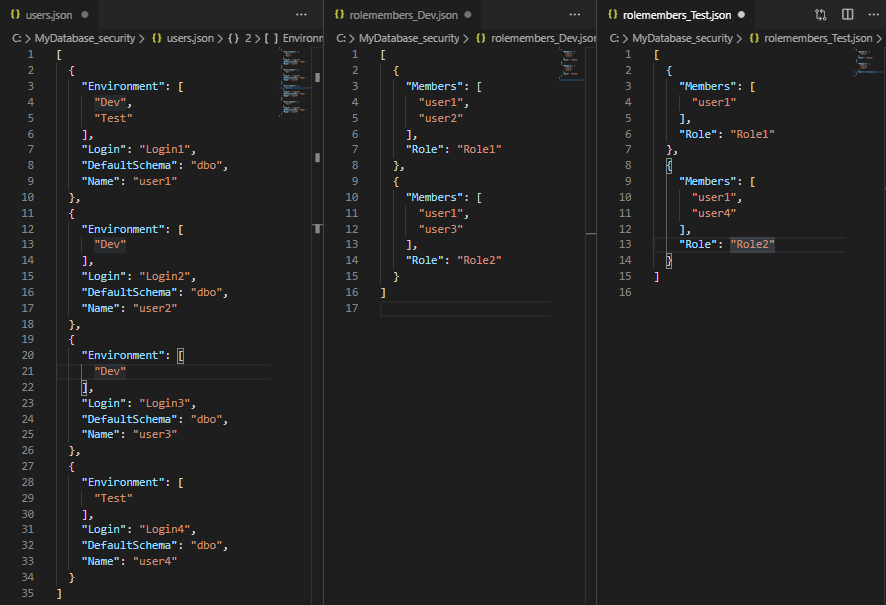
Task: Open More Actions for the rolemembers_Dev.json group
Action: click(x=575, y=15)
